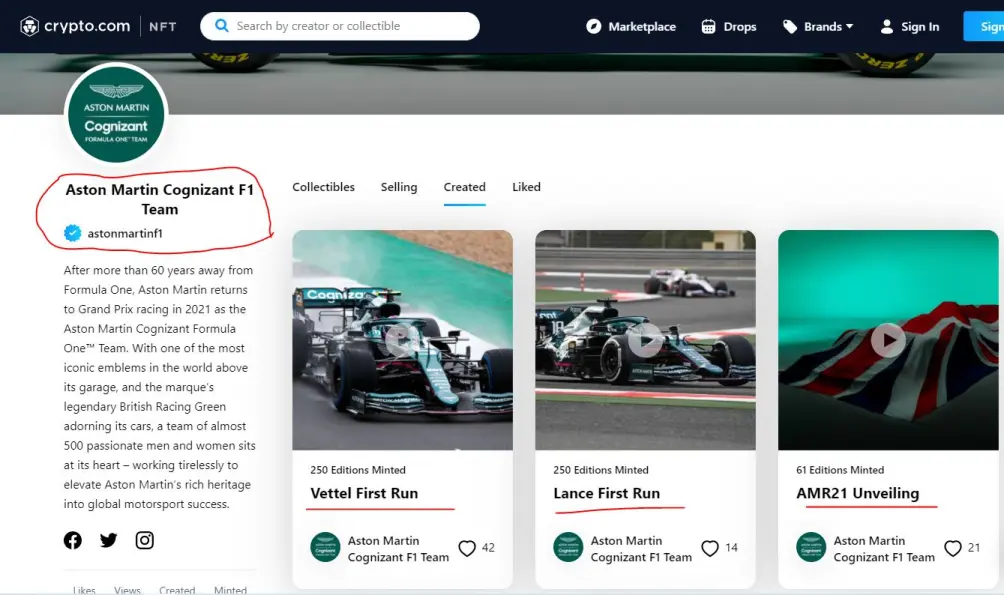This screenshot has height=595, width=1004.
Task: Click 250 Editions Minted on Vettel card
Action: [x=358, y=469]
